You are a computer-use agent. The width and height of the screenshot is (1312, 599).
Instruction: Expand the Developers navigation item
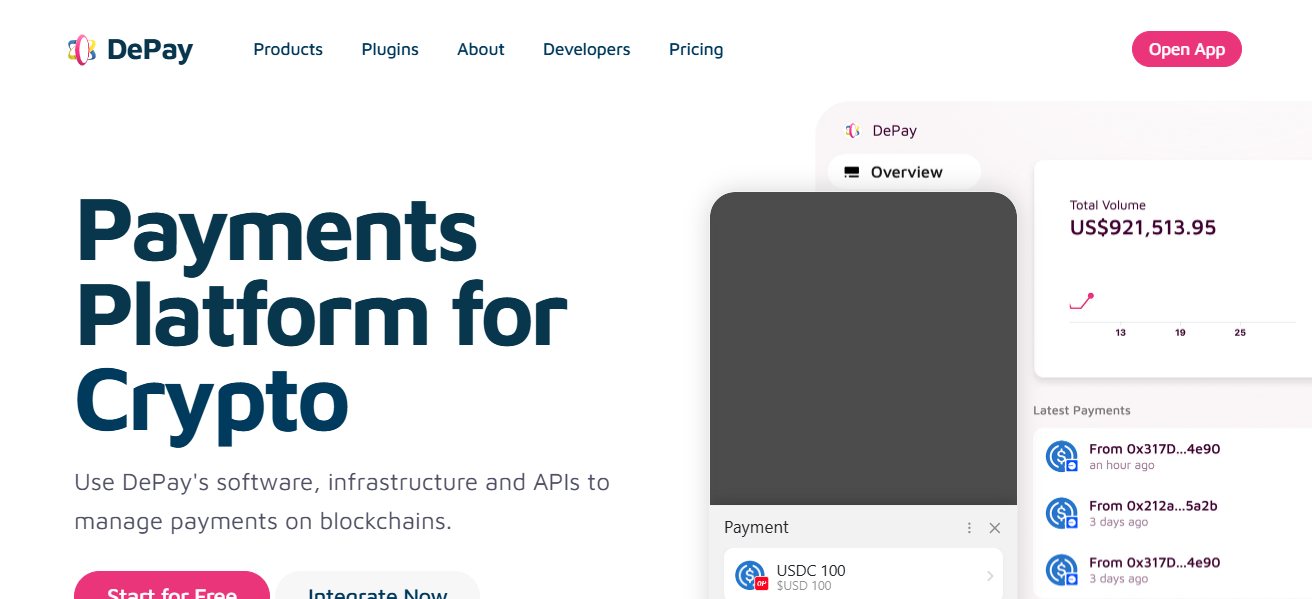click(x=586, y=49)
